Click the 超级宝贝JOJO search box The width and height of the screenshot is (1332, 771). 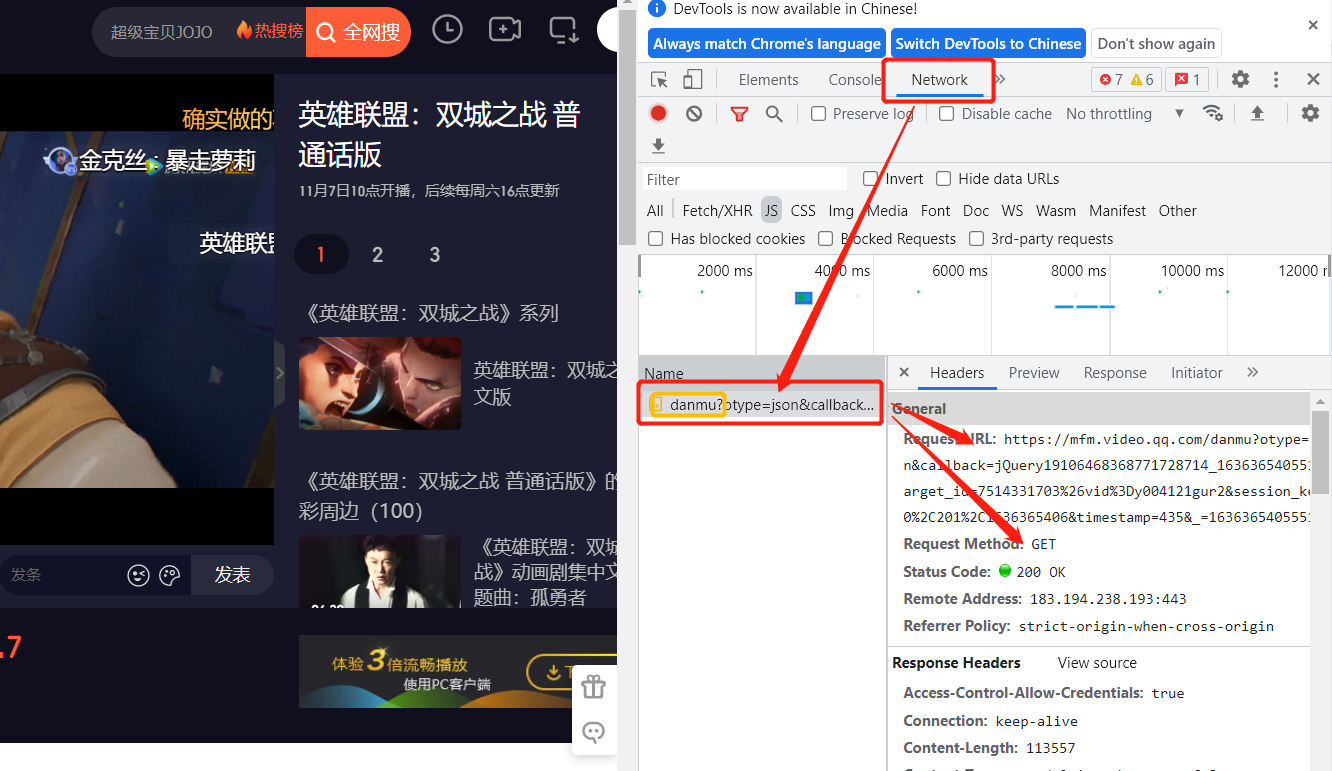162,32
